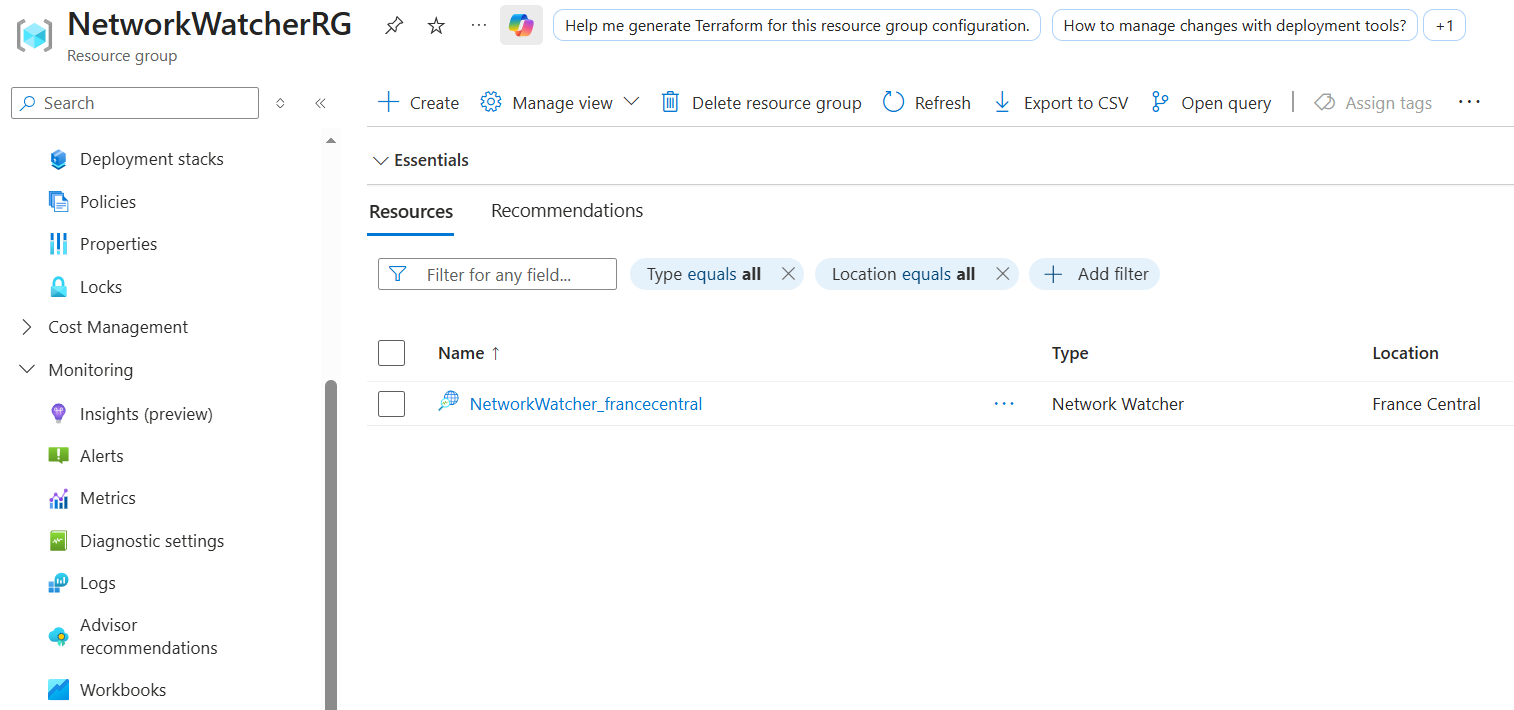1514x710 pixels.
Task: Click the Network Watcher resource icon
Action: pyautogui.click(x=448, y=402)
